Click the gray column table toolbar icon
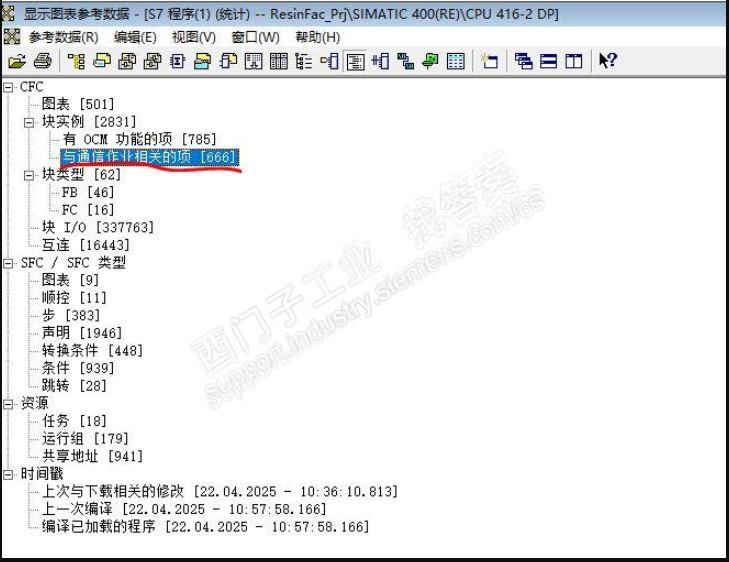 278,61
